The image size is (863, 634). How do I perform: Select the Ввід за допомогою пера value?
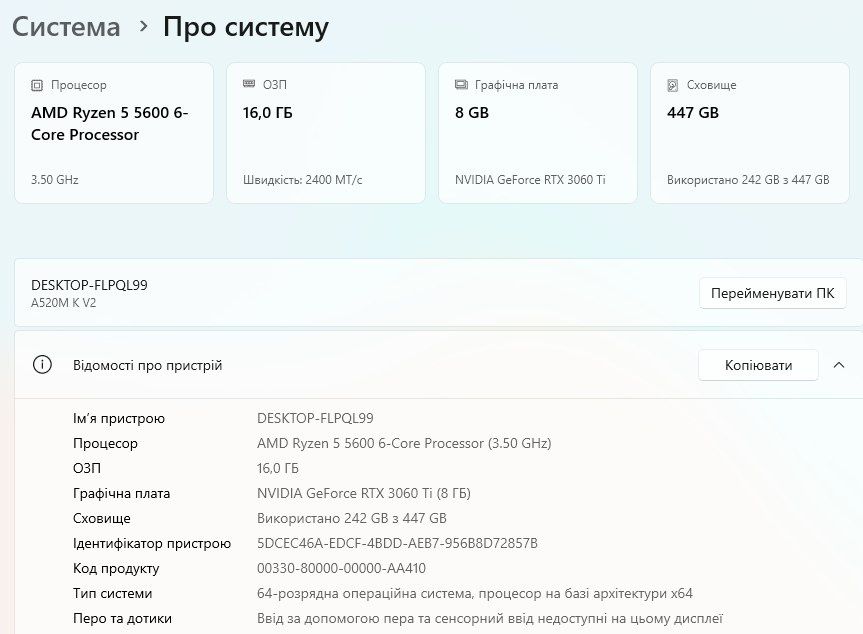click(x=490, y=619)
